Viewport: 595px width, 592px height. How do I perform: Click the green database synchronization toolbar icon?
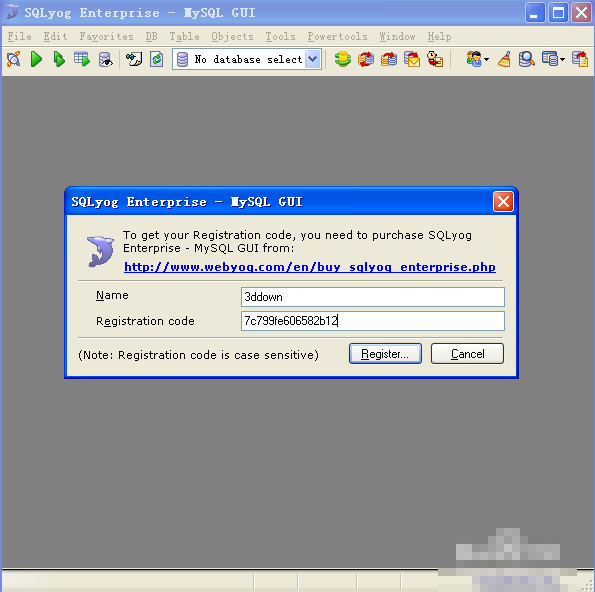[x=343, y=59]
